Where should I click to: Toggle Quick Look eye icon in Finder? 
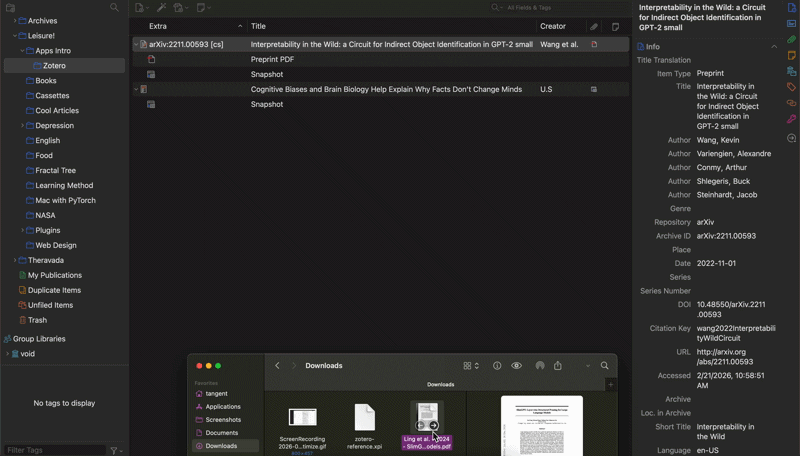coord(516,366)
